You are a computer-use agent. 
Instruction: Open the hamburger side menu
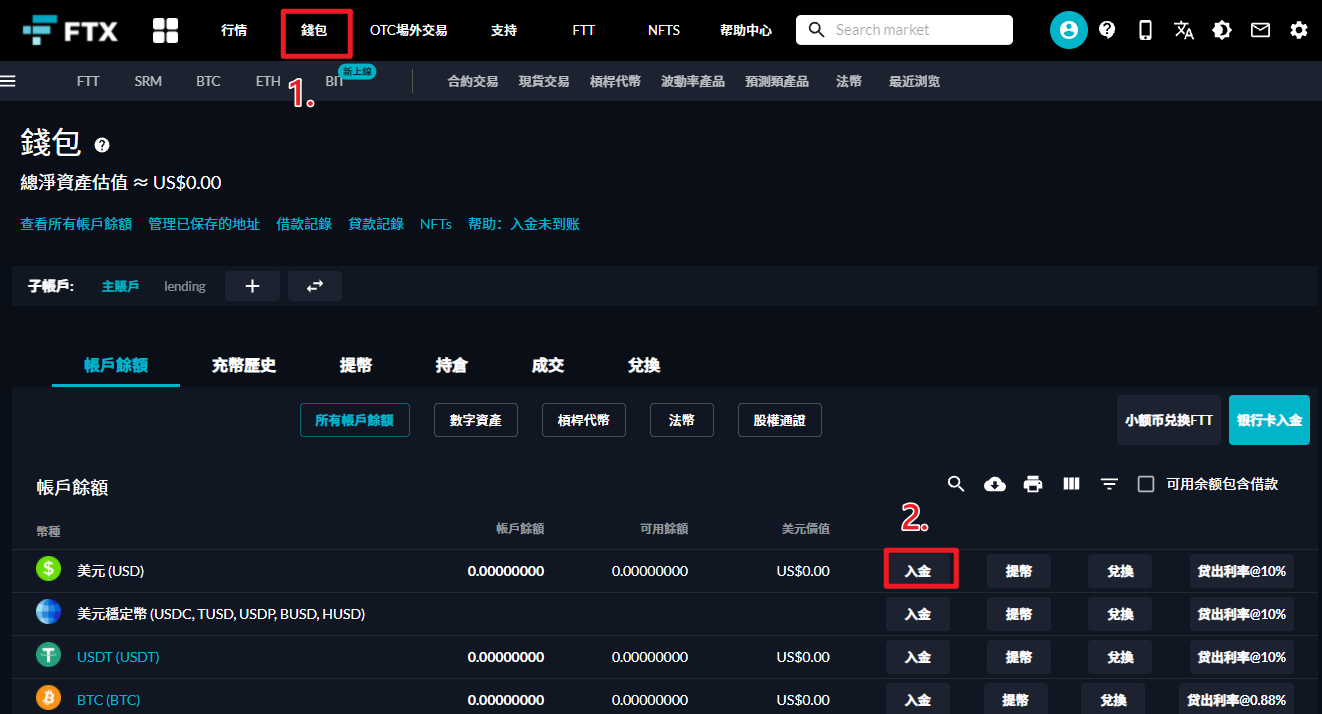click(x=8, y=81)
